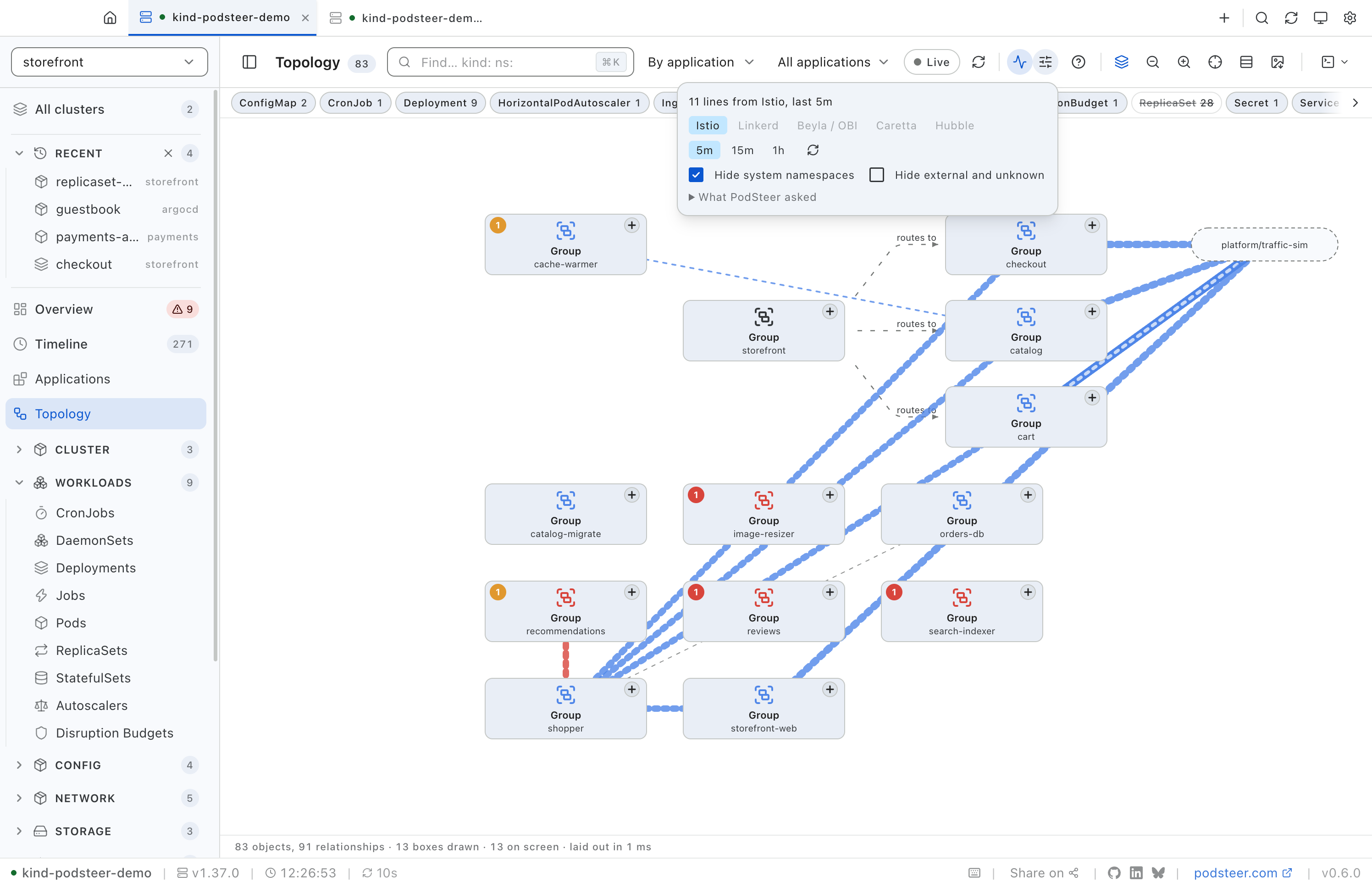Switch to the Linkerd source tab
The height and width of the screenshot is (887, 1372).
(758, 126)
